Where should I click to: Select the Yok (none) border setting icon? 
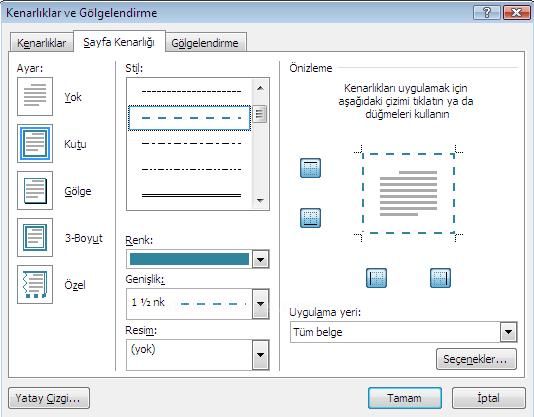click(x=35, y=96)
